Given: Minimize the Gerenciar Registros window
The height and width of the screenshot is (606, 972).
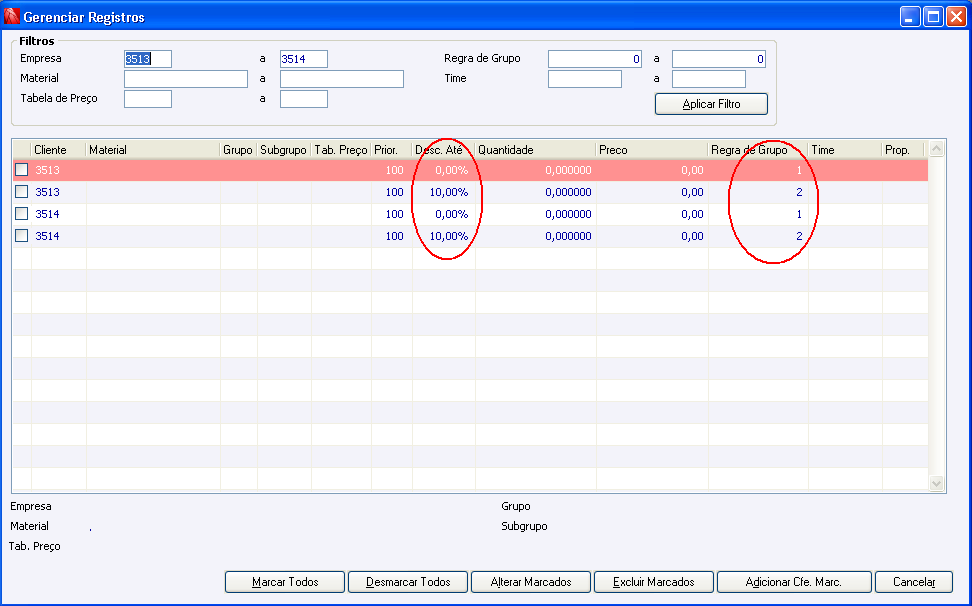Looking at the screenshot, I should [x=909, y=17].
